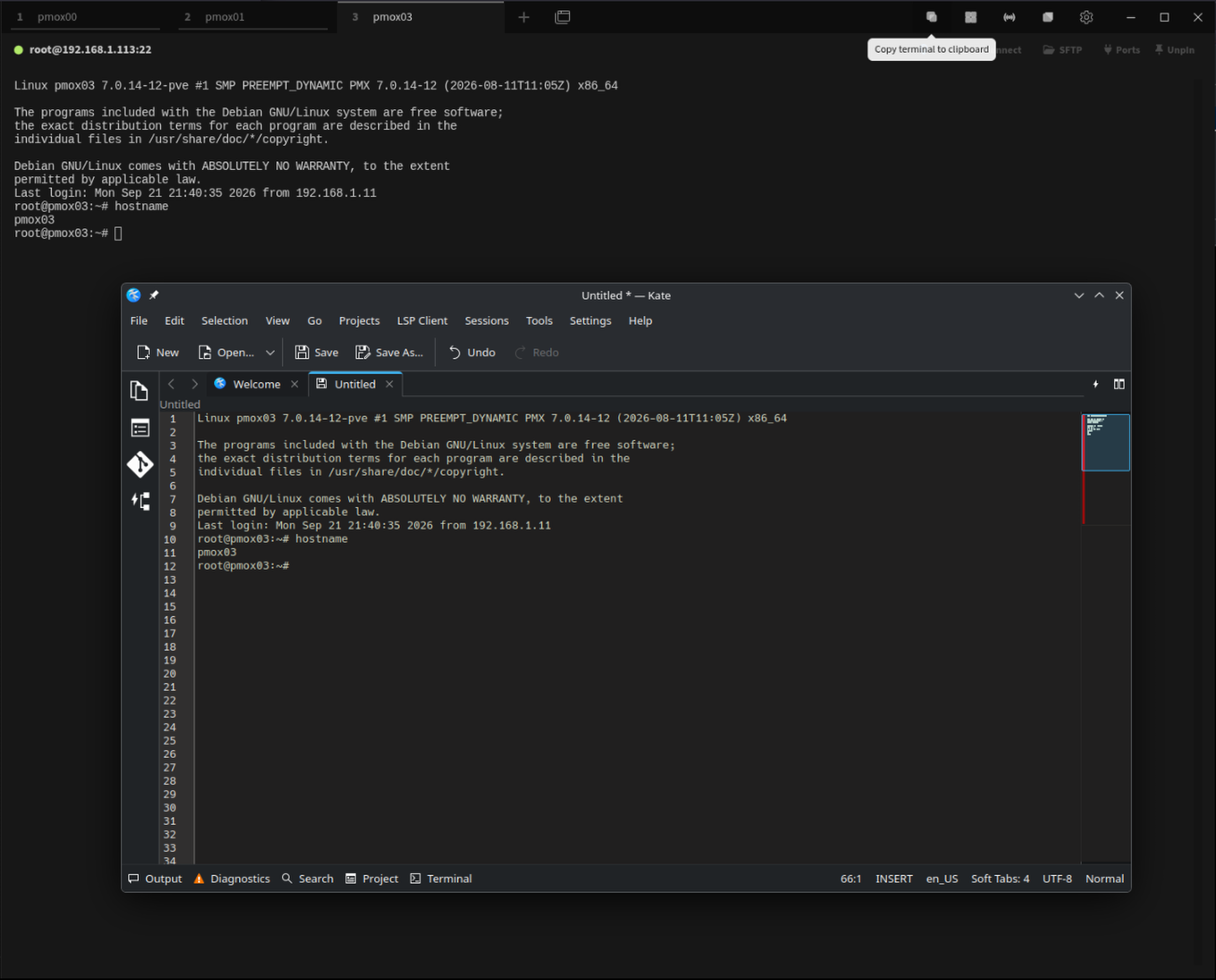The width and height of the screenshot is (1216, 980).
Task: Open the filesystem browser sidebar icon
Action: 140,428
